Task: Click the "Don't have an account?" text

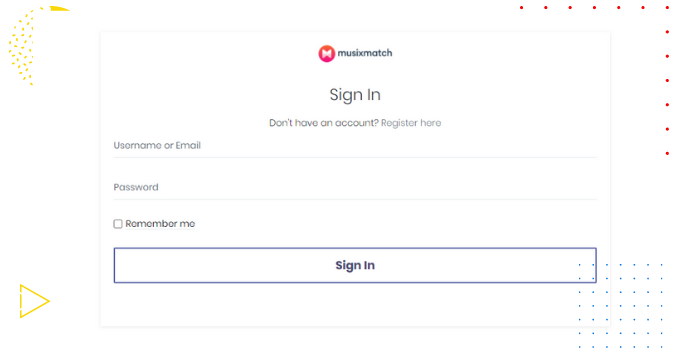Action: (324, 123)
